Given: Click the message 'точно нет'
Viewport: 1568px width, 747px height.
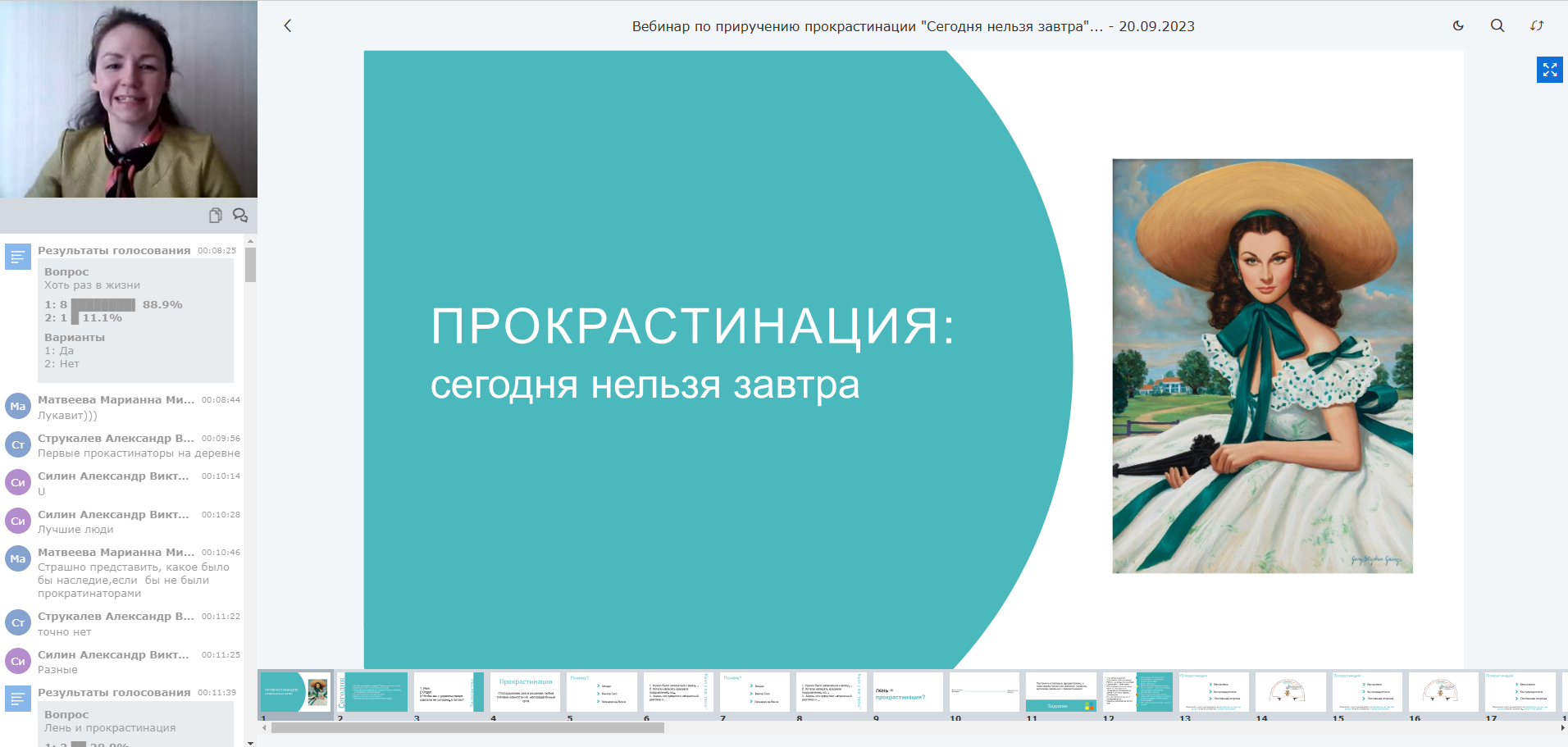Looking at the screenshot, I should (x=65, y=632).
